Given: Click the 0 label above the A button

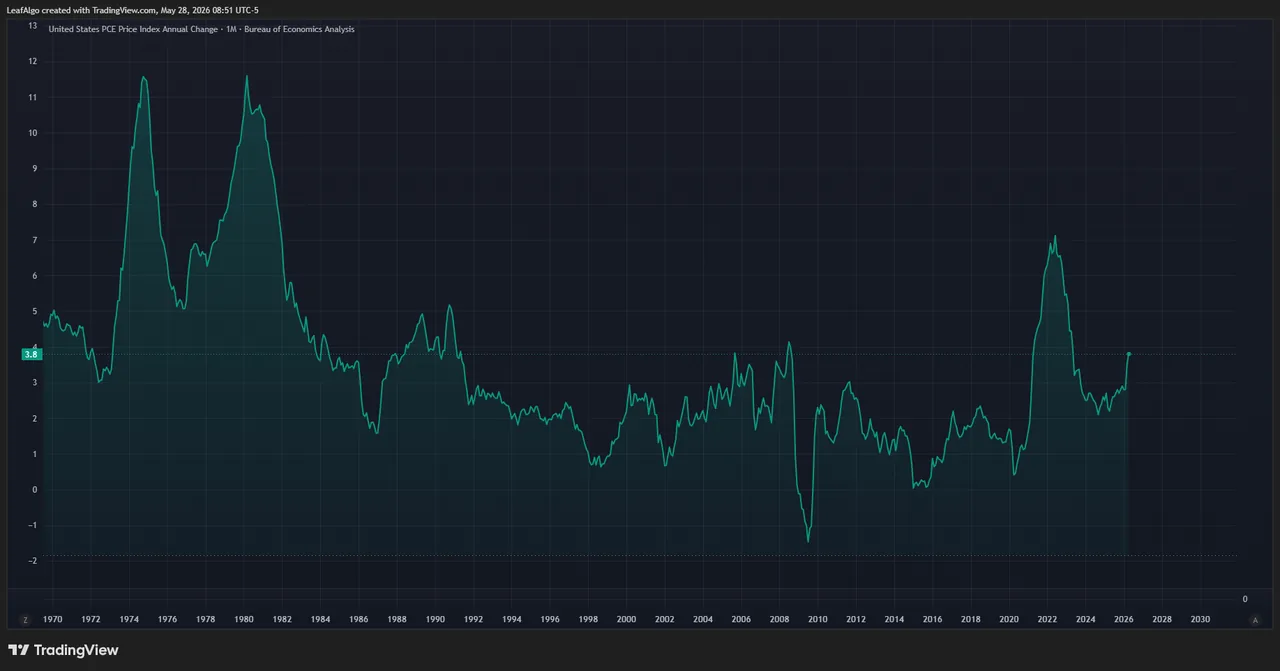Looking at the screenshot, I should click(x=1245, y=599).
